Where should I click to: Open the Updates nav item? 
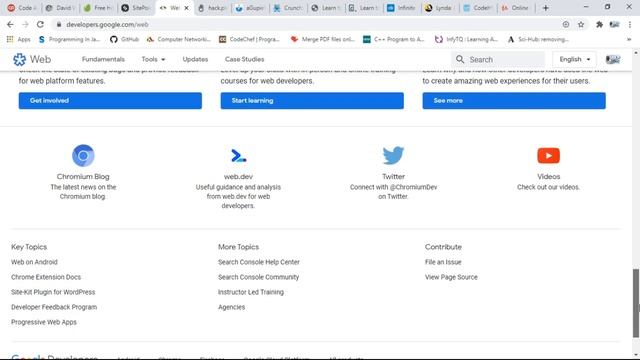pyautogui.click(x=195, y=60)
